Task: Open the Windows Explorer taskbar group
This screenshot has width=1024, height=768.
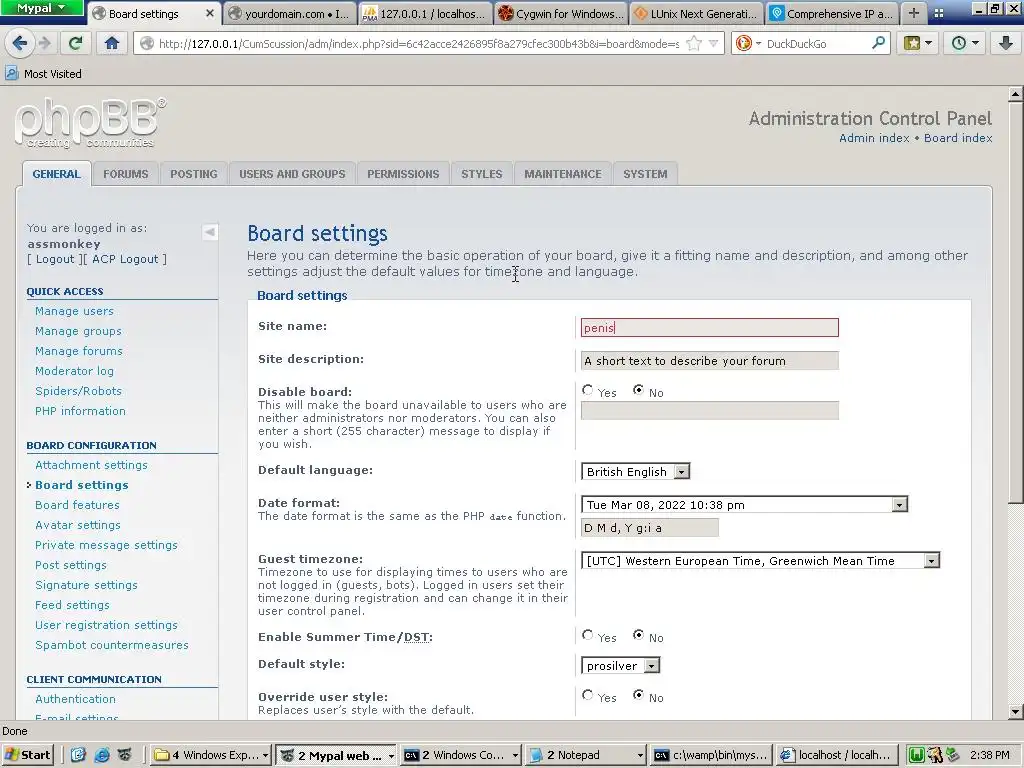Action: (212, 755)
